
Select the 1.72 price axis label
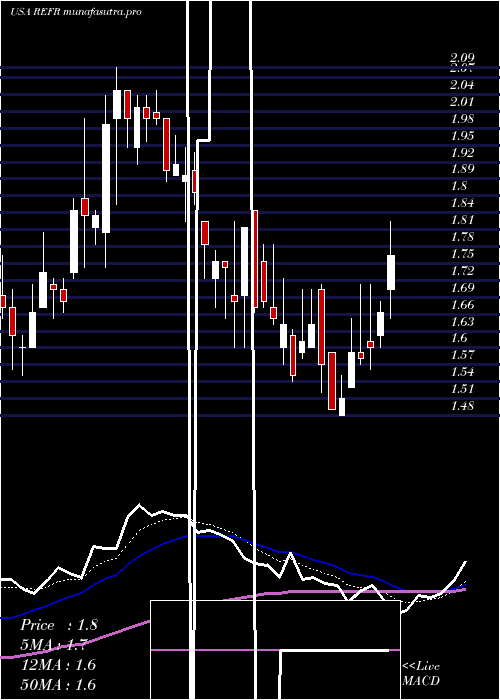pyautogui.click(x=462, y=271)
